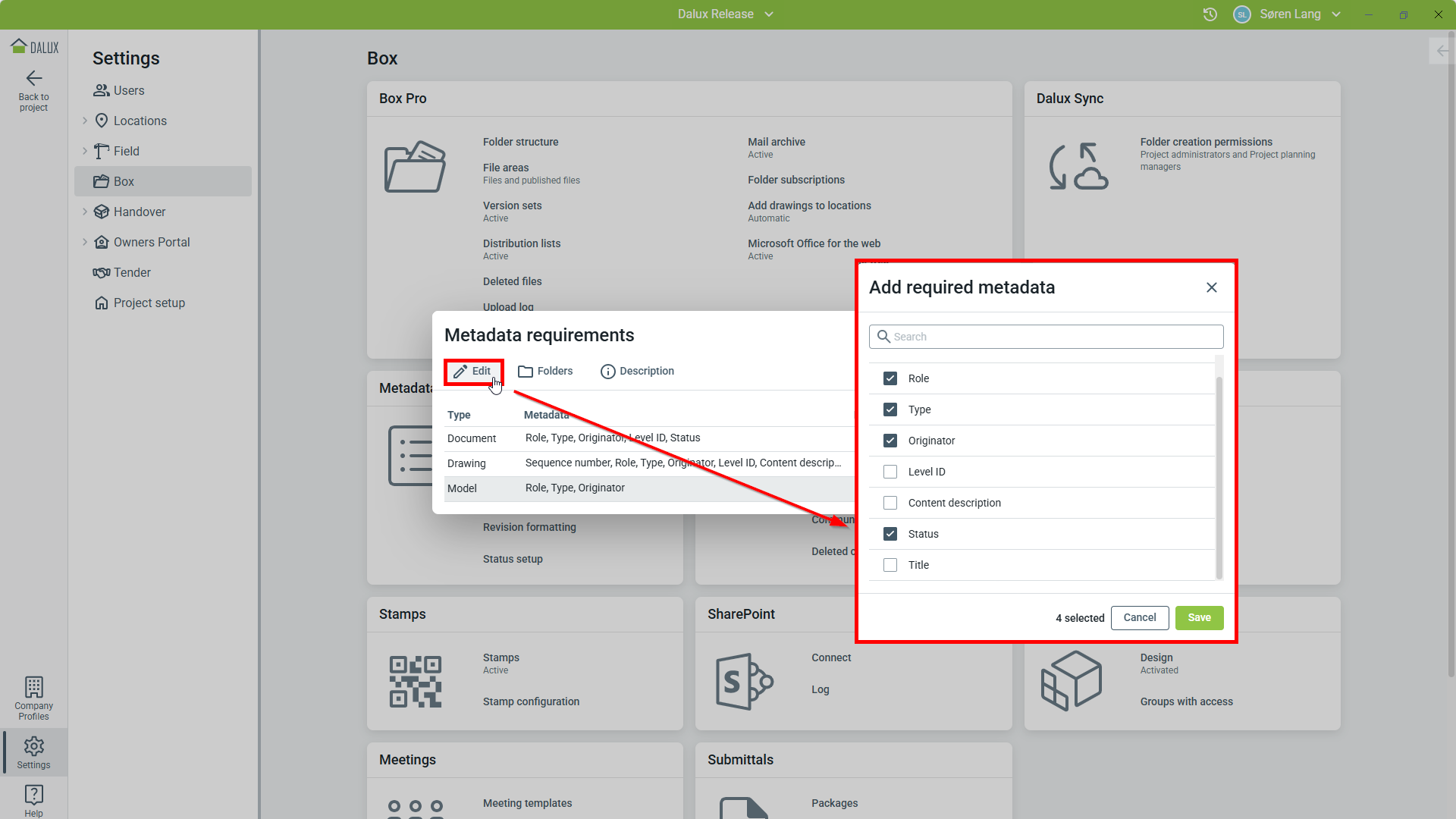The width and height of the screenshot is (1456, 819).
Task: Select Tender in the settings menu
Action: 132,272
